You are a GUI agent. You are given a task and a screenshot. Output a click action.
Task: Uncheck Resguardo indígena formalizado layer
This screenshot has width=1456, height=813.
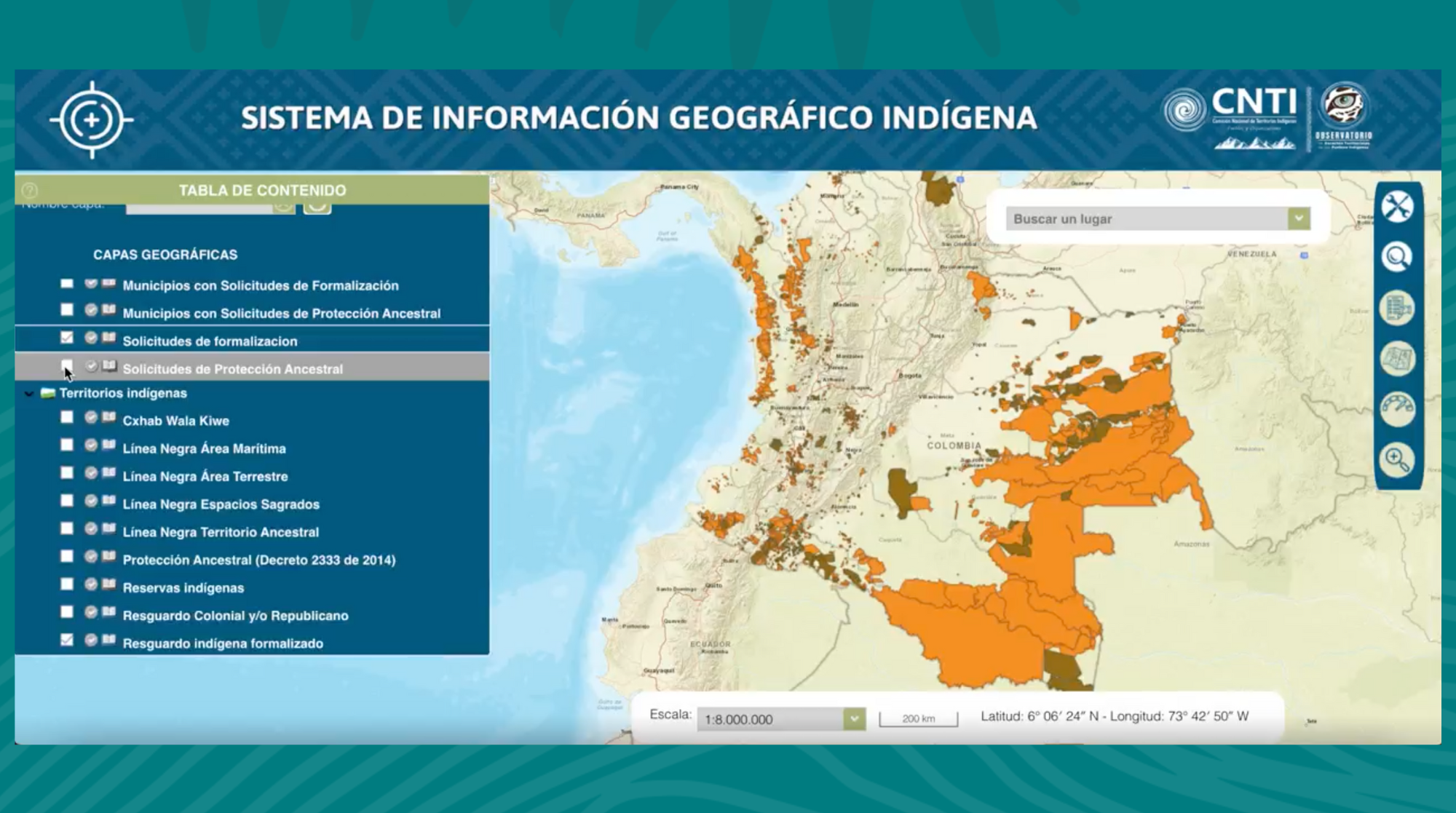tap(67, 640)
